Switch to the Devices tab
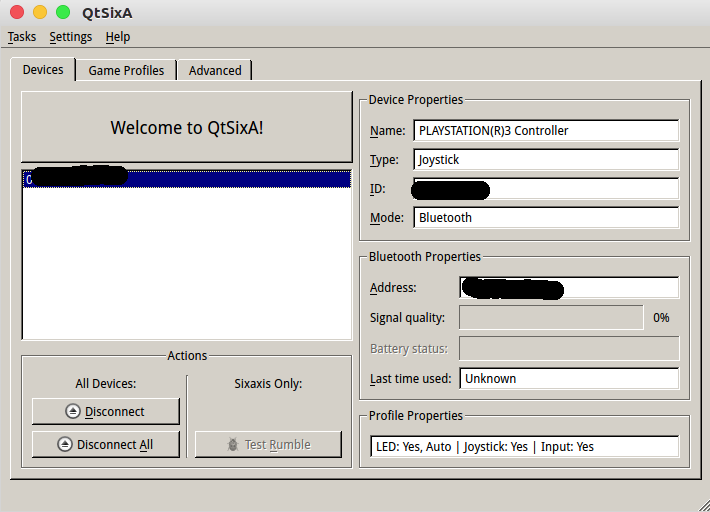The height and width of the screenshot is (512, 710). (43, 70)
